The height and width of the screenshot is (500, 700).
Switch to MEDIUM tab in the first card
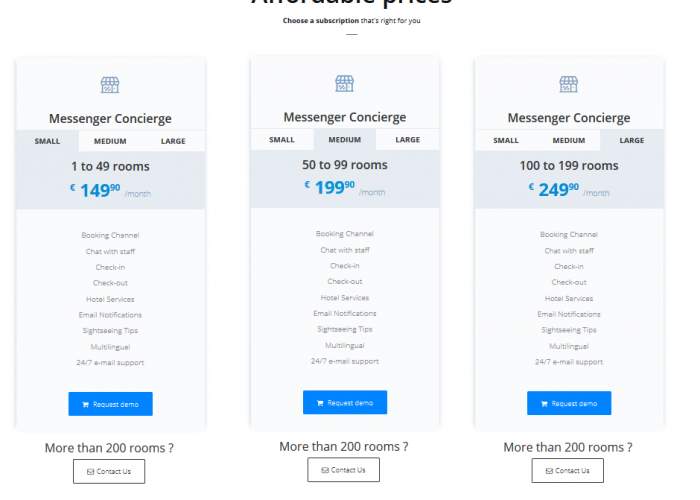pyautogui.click(x=110, y=141)
